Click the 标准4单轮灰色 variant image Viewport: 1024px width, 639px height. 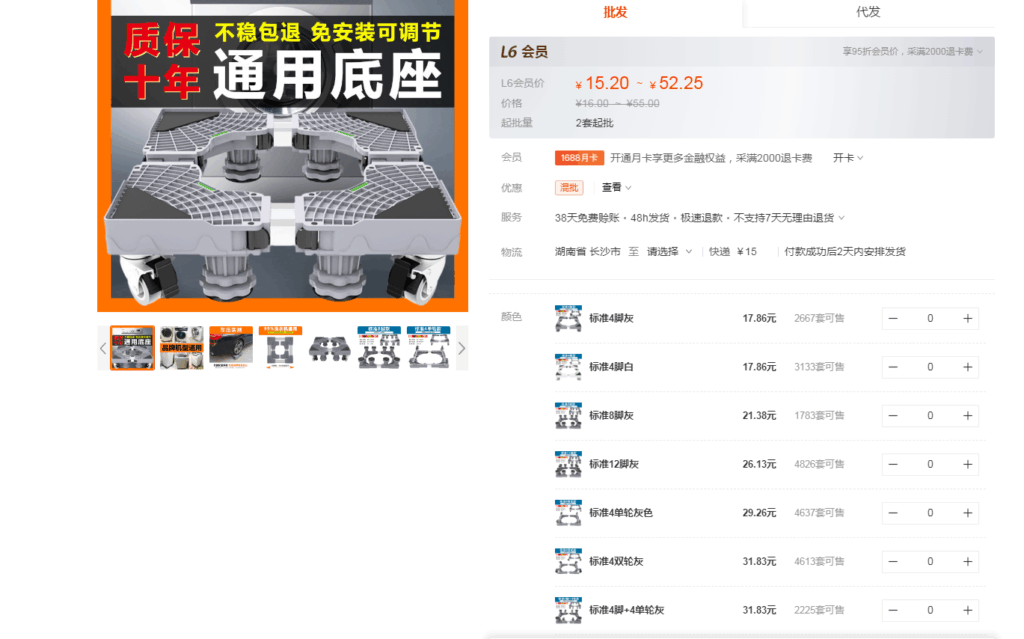568,513
